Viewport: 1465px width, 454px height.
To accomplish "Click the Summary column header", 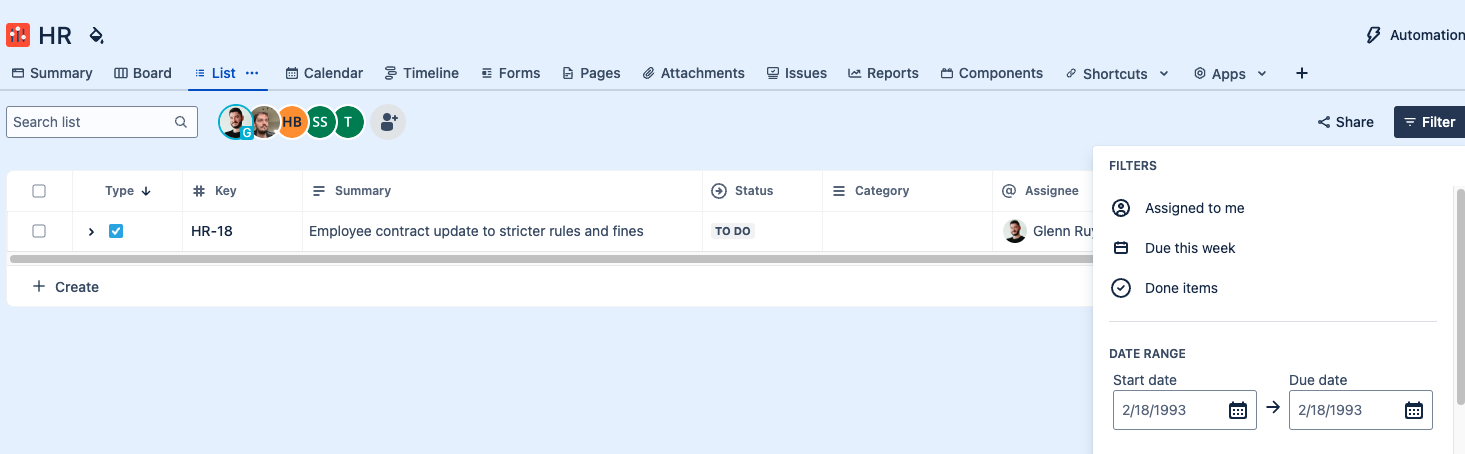I will pos(502,191).
